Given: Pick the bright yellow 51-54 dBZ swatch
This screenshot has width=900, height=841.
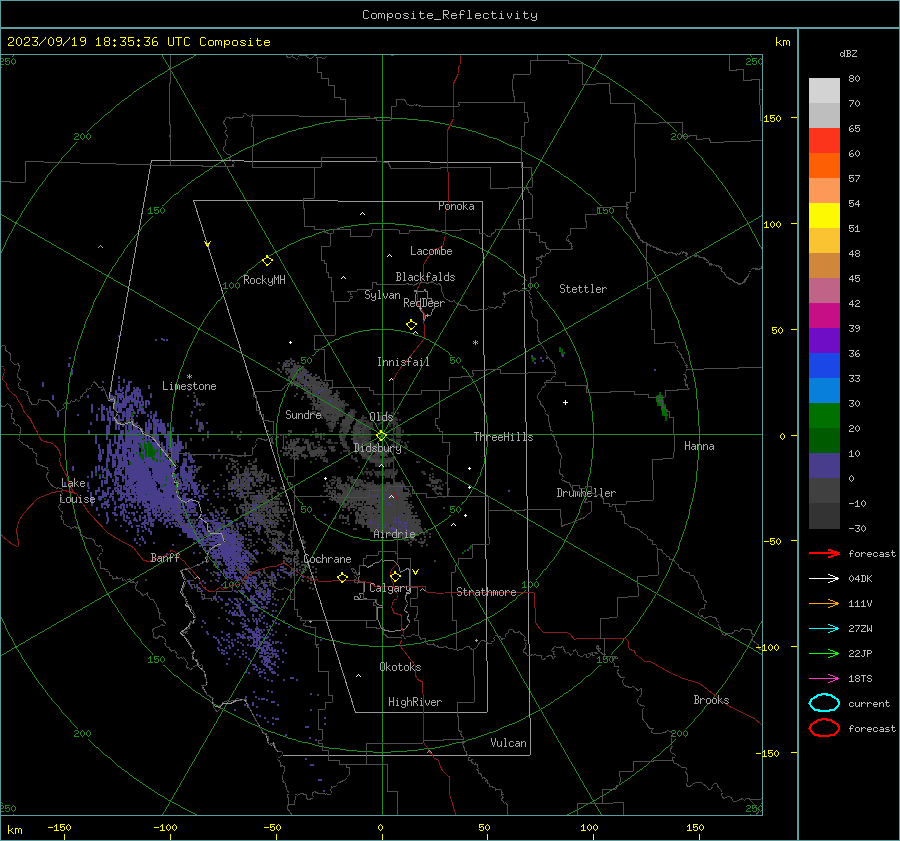Looking at the screenshot, I should click(x=824, y=216).
